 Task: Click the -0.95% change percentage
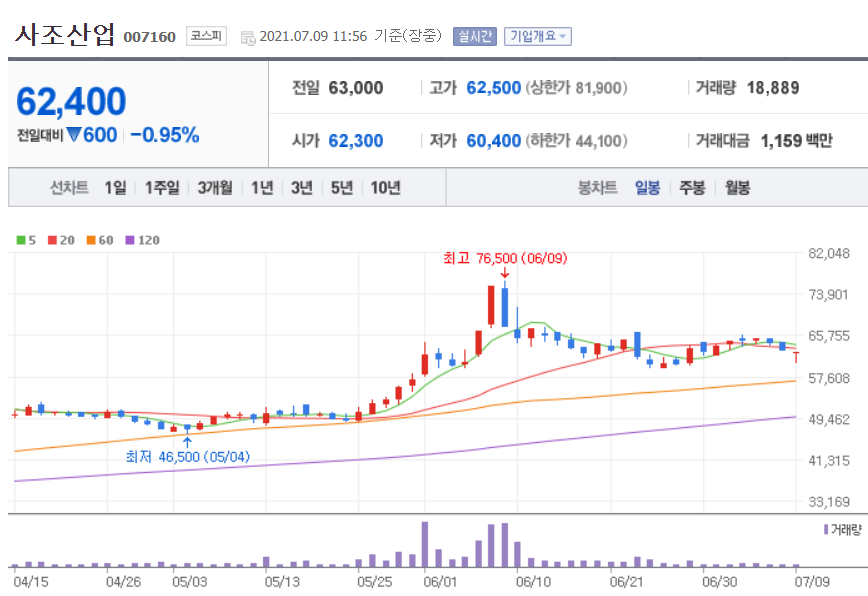coord(164,134)
